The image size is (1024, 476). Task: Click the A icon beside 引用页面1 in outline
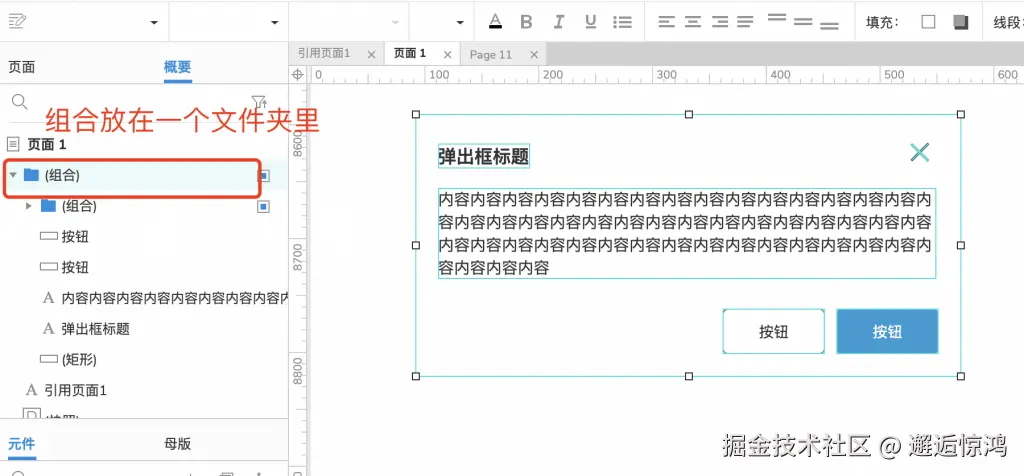(x=31, y=390)
